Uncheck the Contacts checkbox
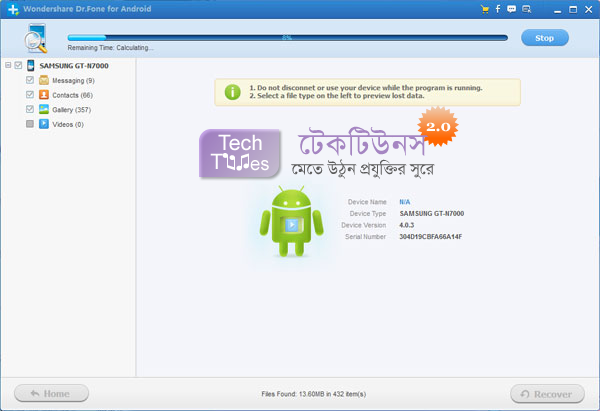The image size is (600, 411). (30, 95)
